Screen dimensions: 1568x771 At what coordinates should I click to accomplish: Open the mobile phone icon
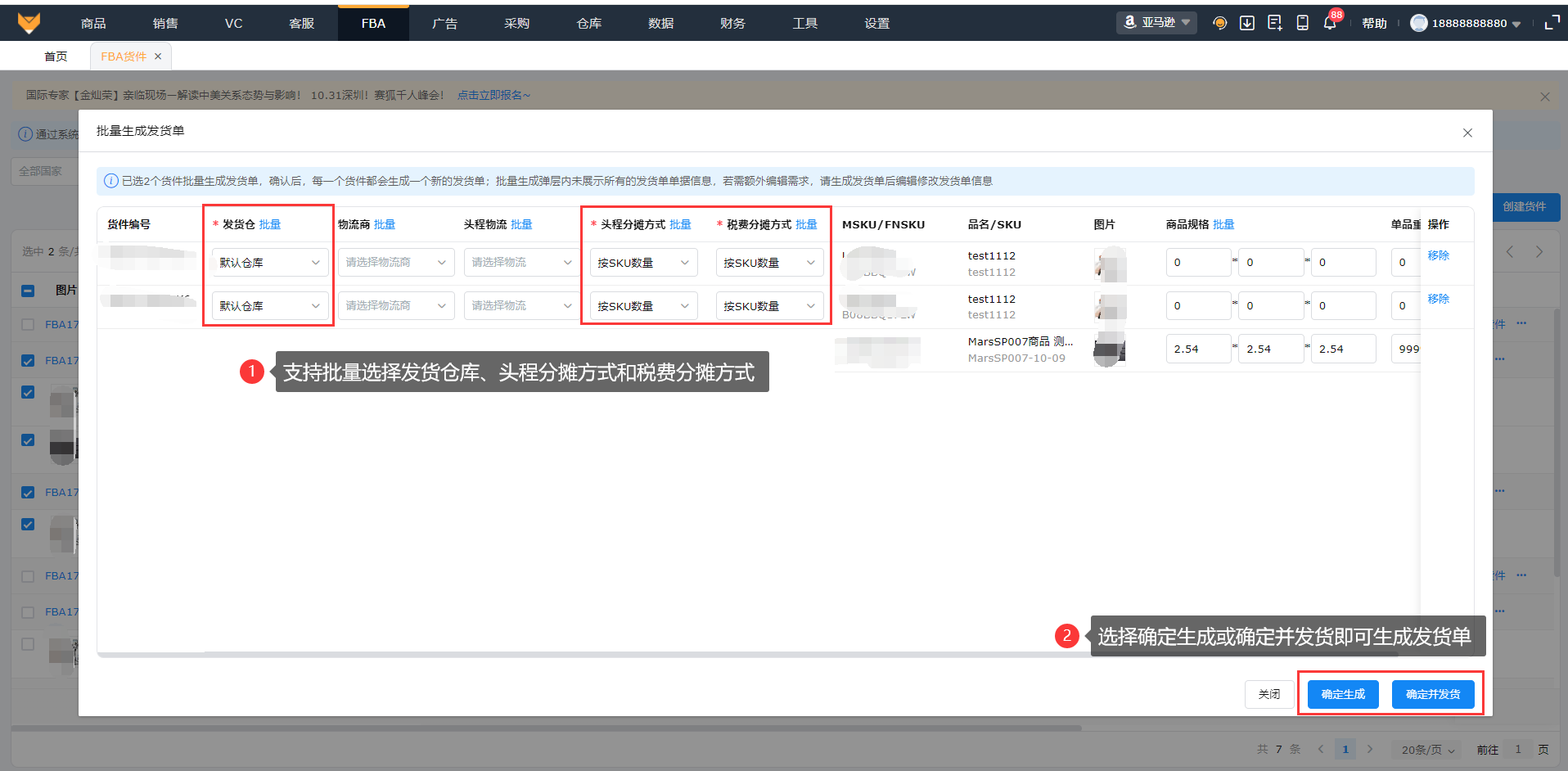1302,23
